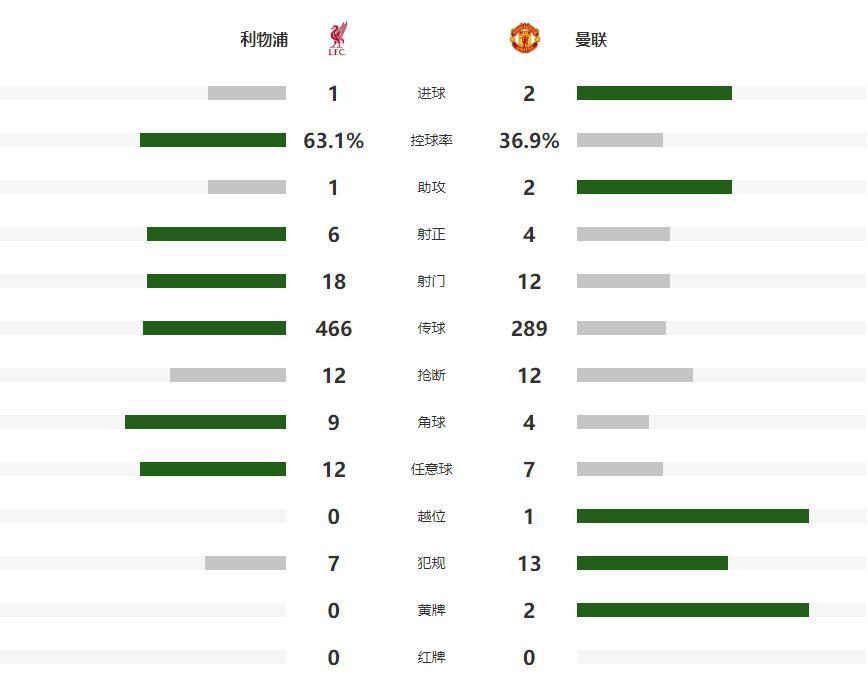Click the 红牌 stat label

point(431,658)
